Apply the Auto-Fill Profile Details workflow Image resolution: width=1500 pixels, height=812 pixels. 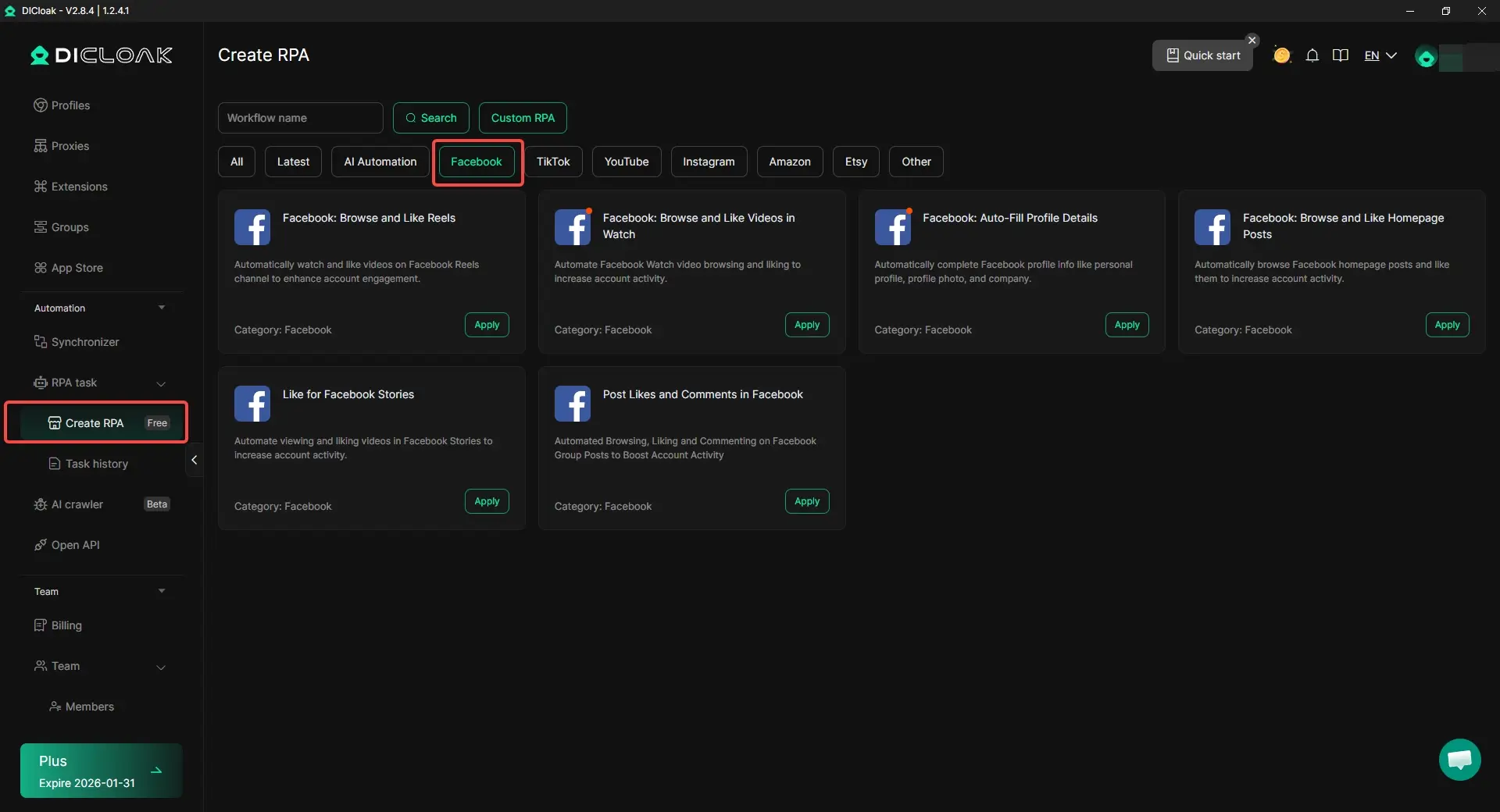click(x=1127, y=325)
